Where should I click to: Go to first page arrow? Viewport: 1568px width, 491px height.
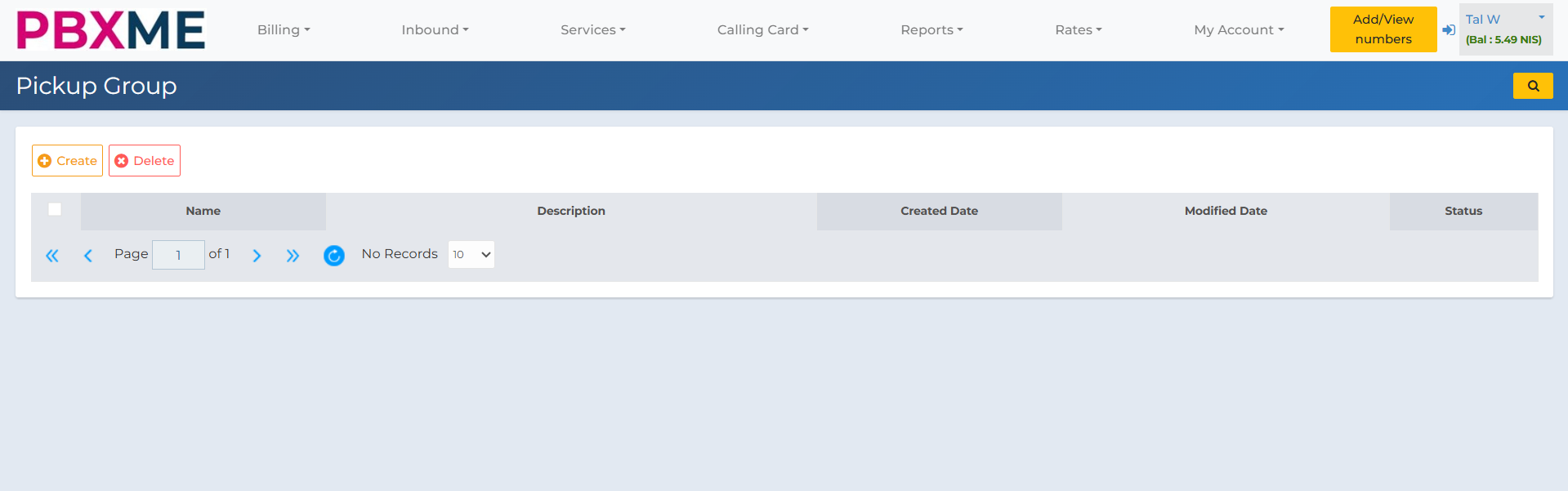click(52, 256)
